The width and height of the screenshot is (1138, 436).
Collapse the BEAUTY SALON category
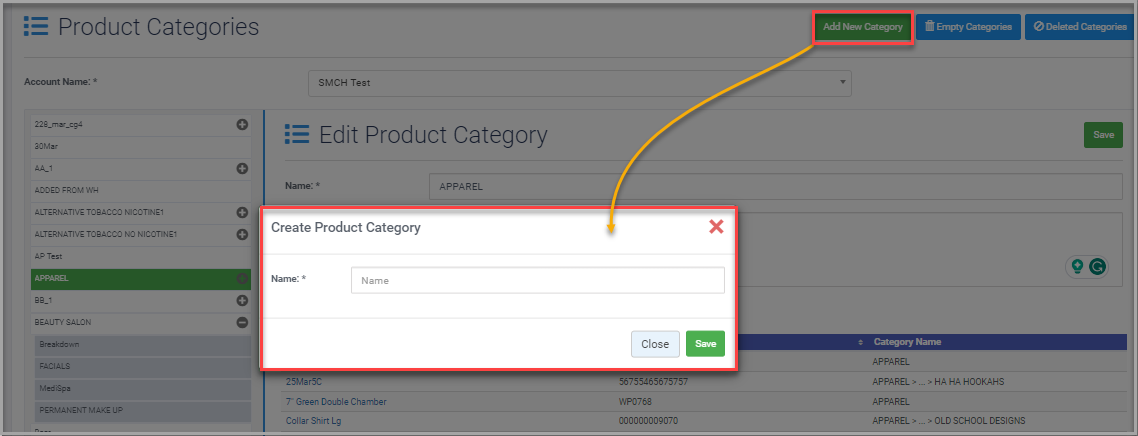[242, 322]
